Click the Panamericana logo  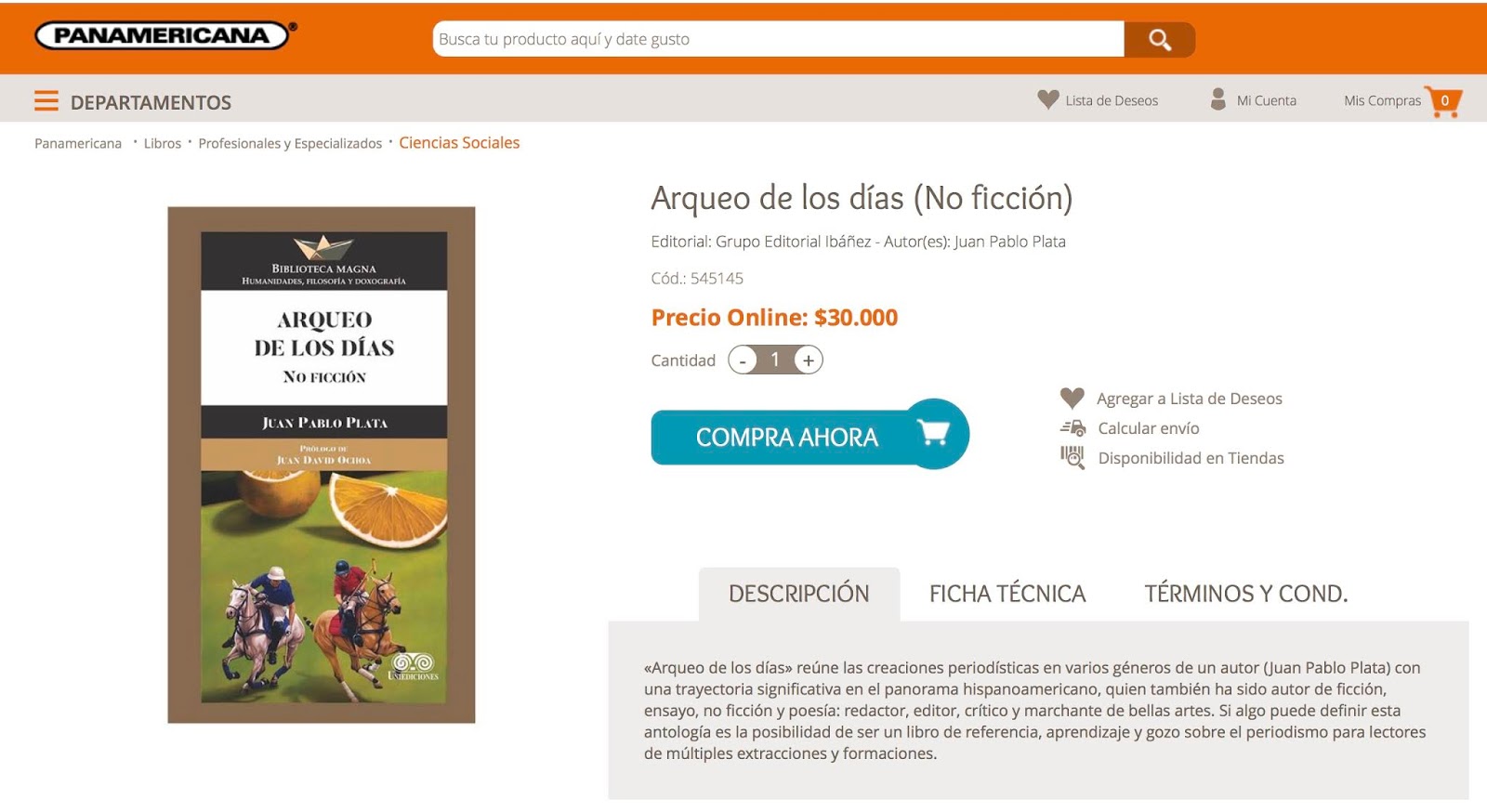[164, 35]
